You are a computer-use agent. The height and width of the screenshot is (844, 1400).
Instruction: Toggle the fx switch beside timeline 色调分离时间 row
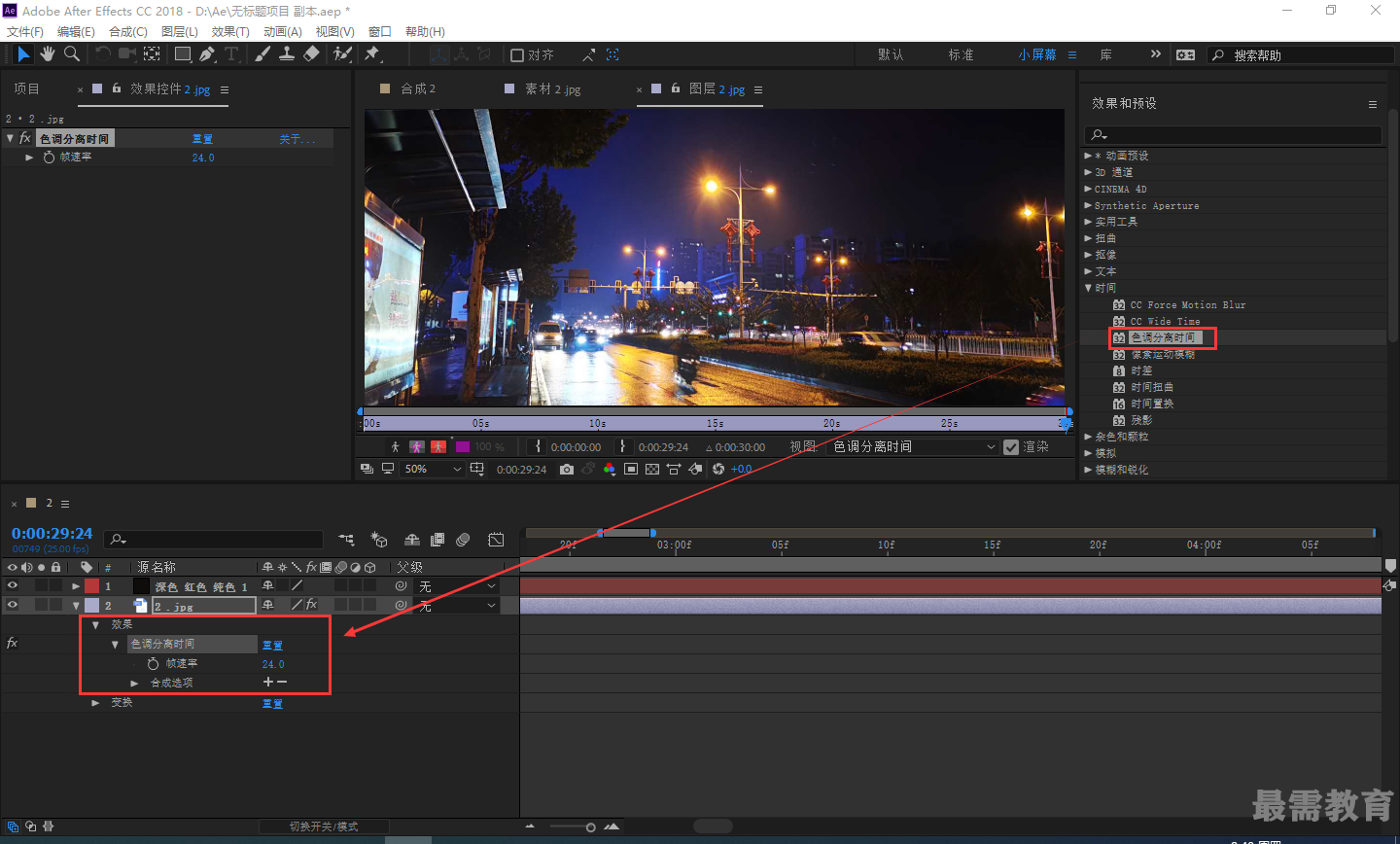[12, 643]
